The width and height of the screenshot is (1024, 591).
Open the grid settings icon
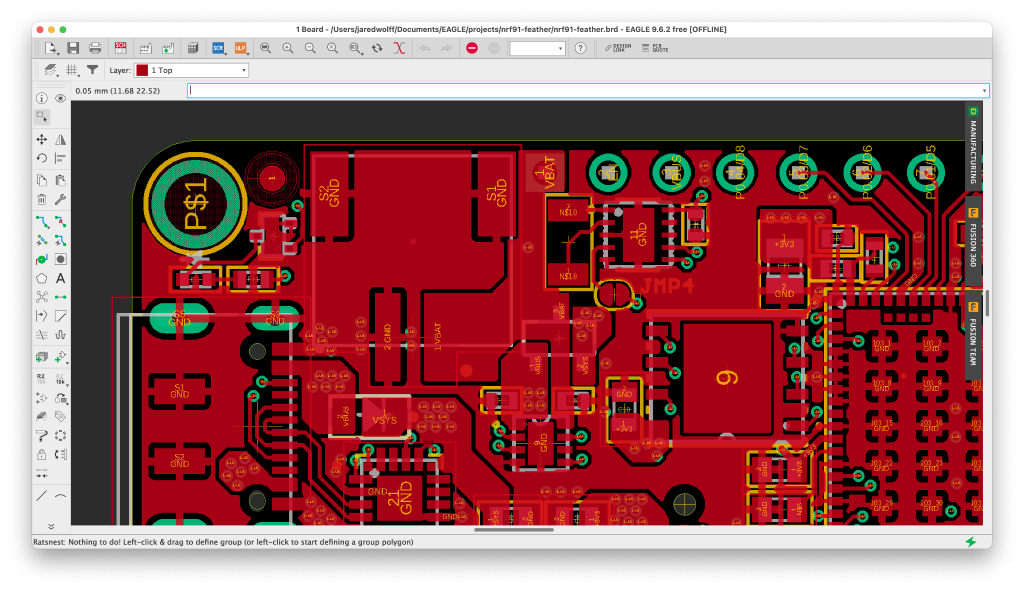[72, 70]
